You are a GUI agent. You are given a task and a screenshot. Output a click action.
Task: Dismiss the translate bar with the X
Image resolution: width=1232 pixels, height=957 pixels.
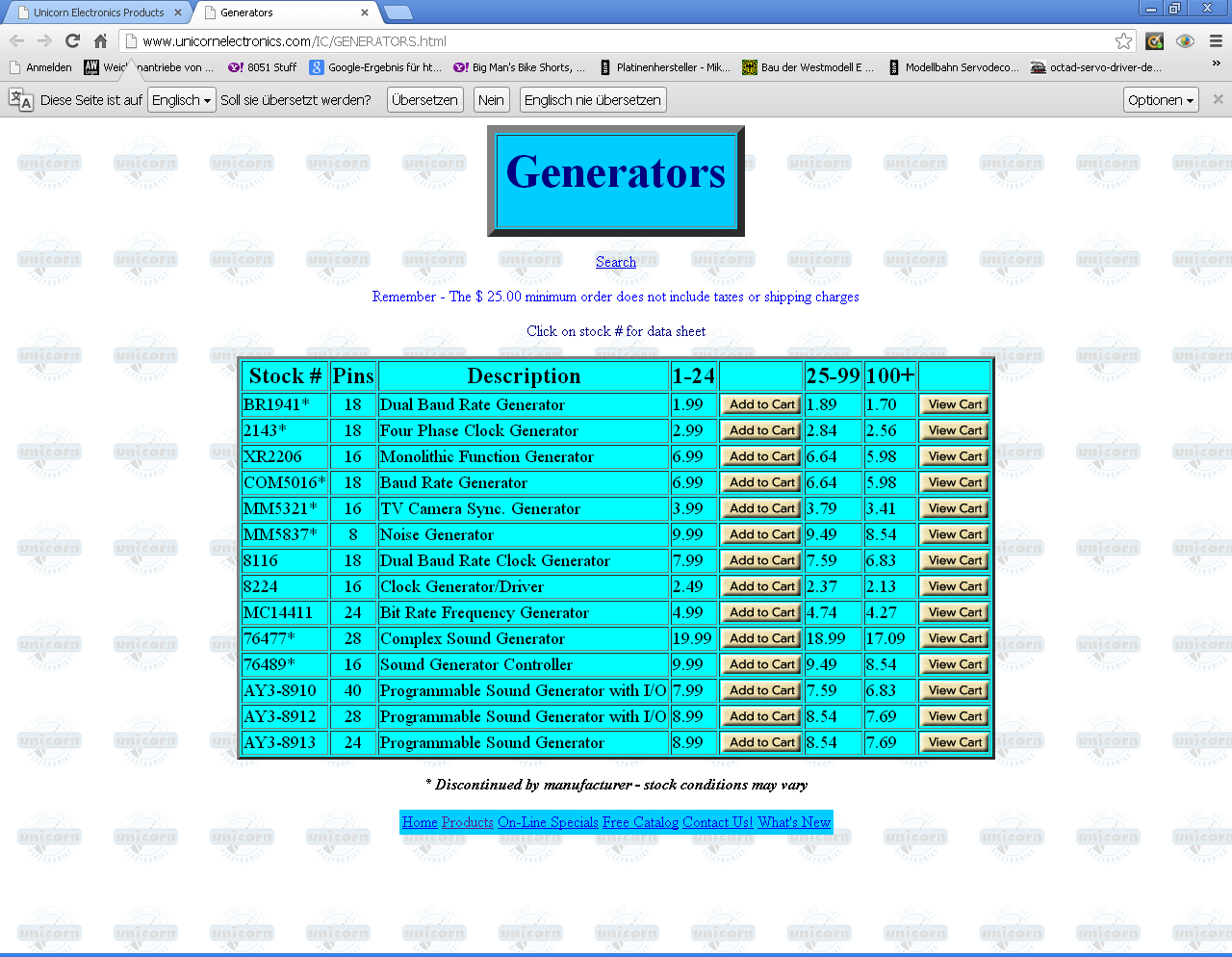(1218, 99)
